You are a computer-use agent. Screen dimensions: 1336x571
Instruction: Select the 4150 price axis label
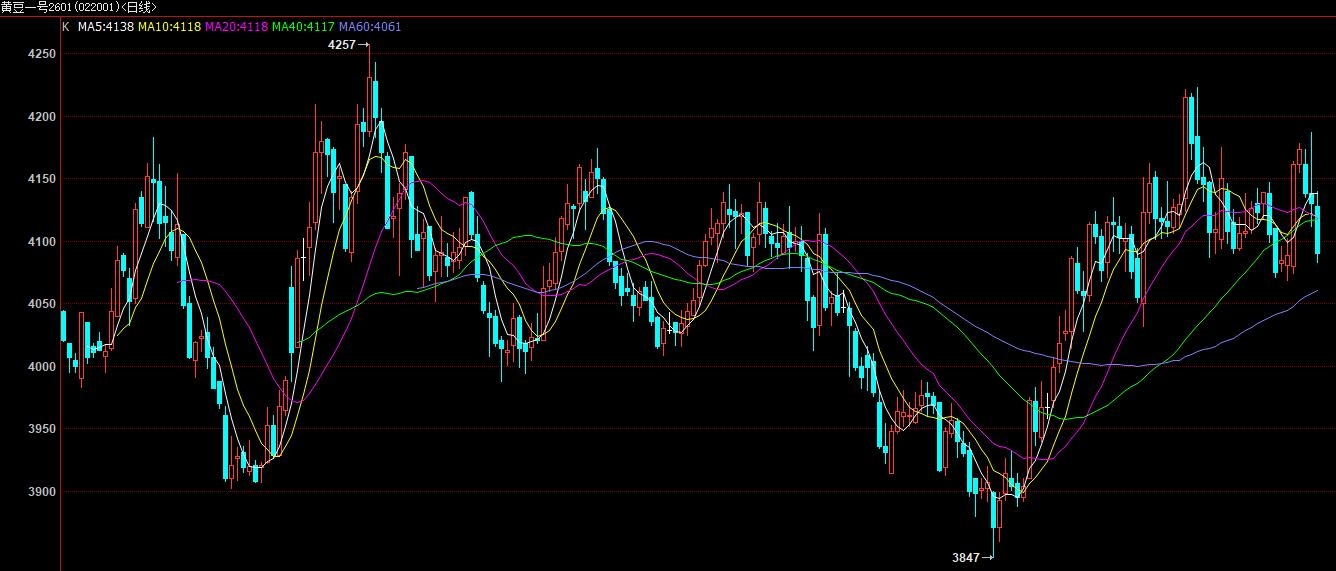(41, 179)
